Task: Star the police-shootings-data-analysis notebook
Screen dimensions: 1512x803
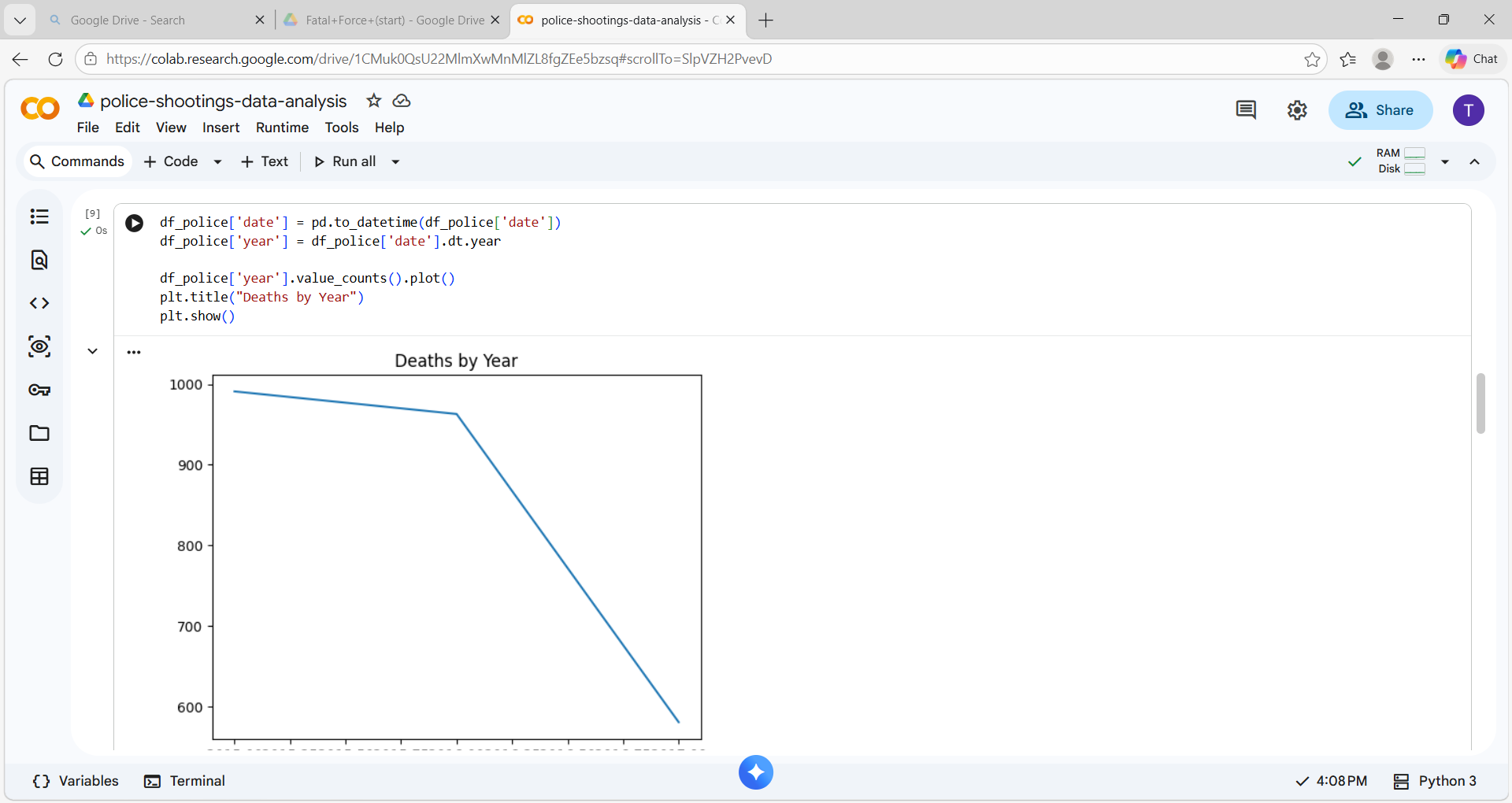Action: (x=373, y=101)
